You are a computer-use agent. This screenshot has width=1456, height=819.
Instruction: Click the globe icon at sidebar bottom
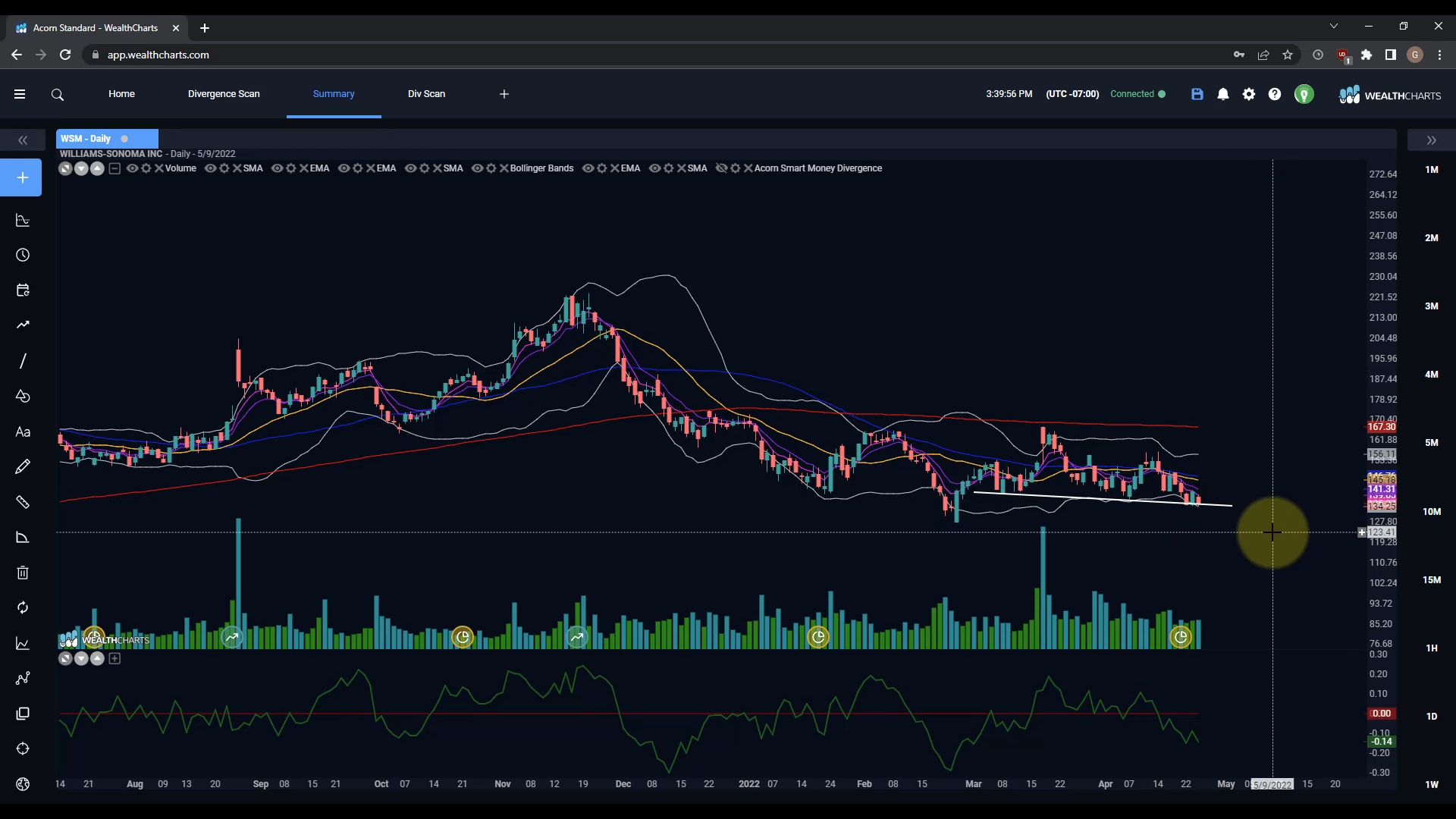coord(23,784)
